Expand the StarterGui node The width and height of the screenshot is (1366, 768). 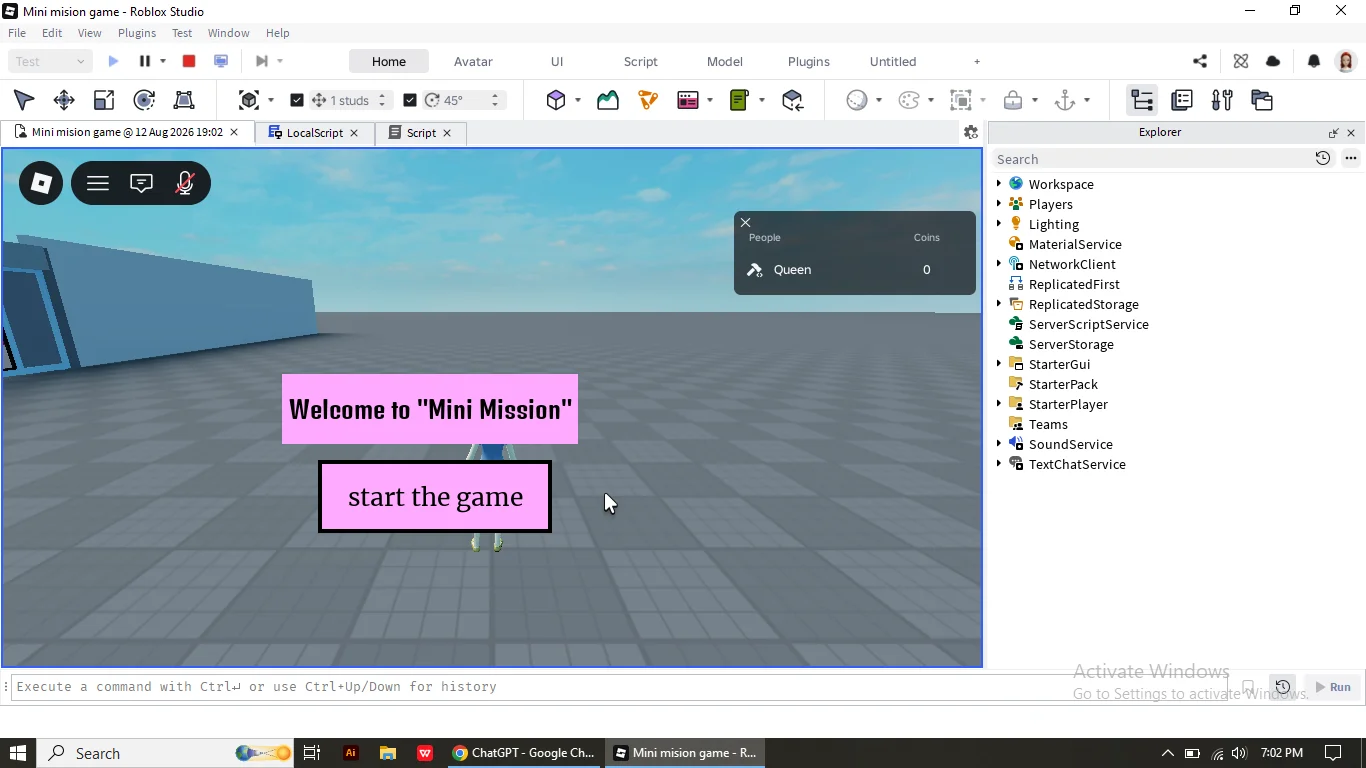pyautogui.click(x=998, y=364)
